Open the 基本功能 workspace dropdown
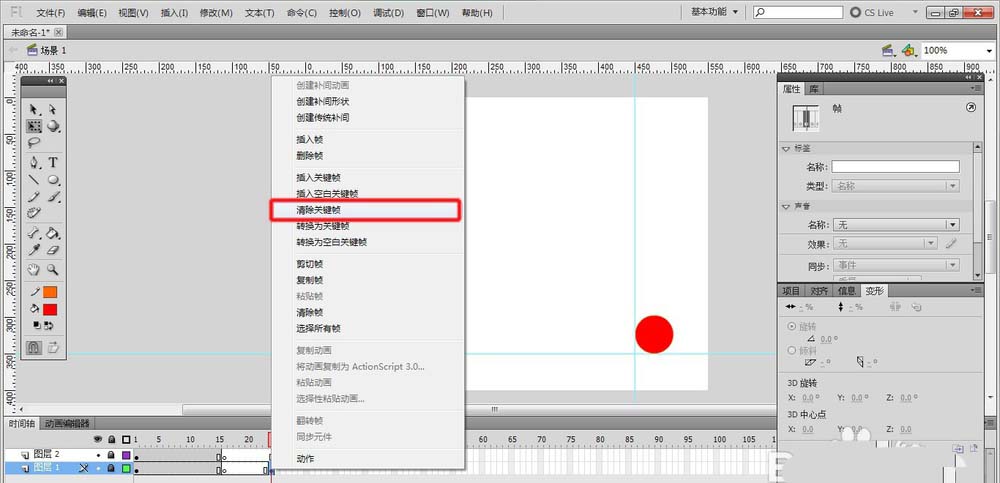 715,12
